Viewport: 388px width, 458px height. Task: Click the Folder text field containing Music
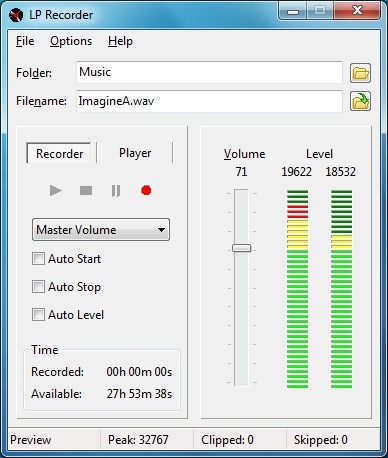click(x=209, y=72)
